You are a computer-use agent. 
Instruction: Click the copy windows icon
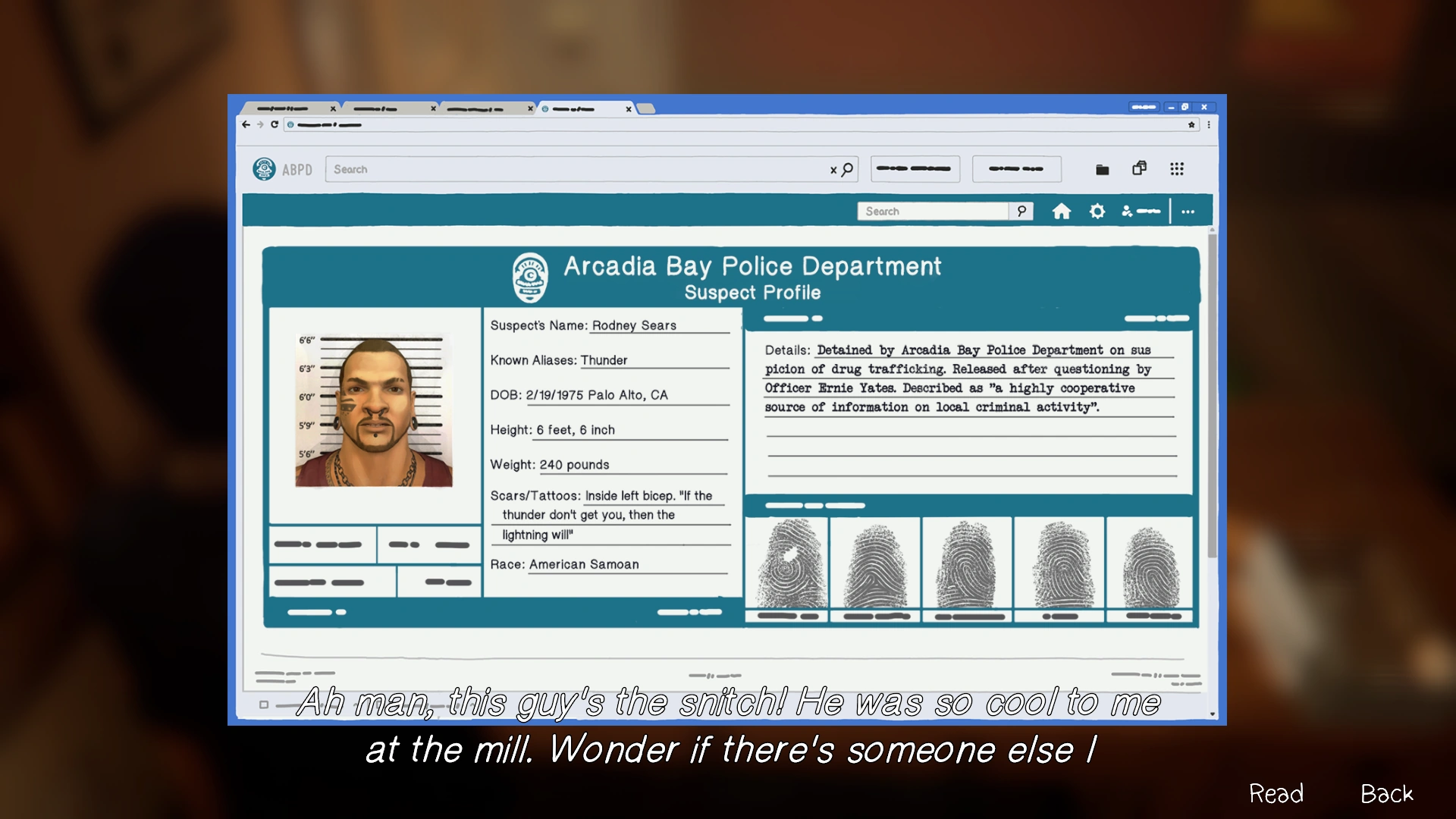click(1139, 168)
